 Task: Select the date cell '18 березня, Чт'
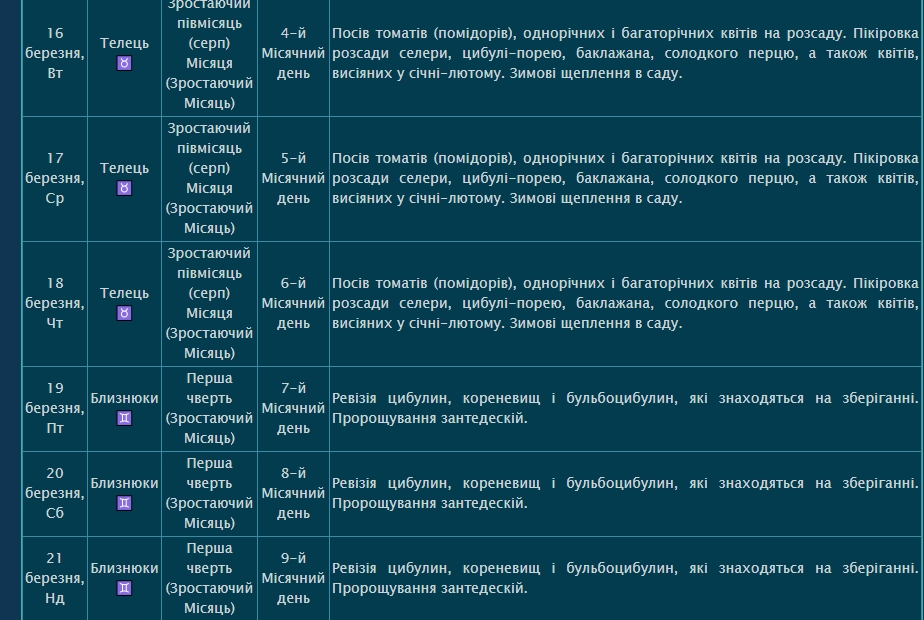[55, 303]
